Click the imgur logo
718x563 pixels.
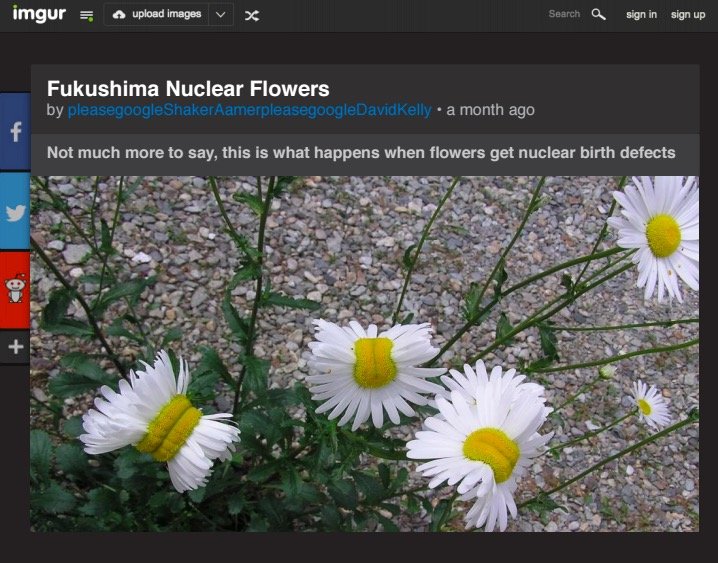(x=39, y=14)
